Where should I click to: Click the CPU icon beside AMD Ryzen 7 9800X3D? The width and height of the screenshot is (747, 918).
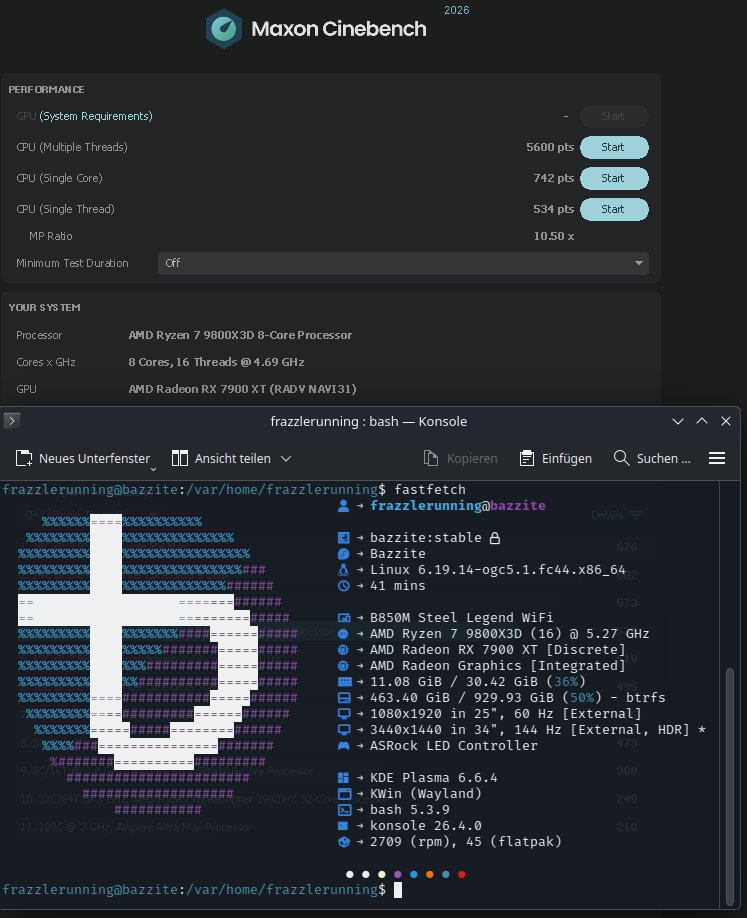tap(344, 633)
